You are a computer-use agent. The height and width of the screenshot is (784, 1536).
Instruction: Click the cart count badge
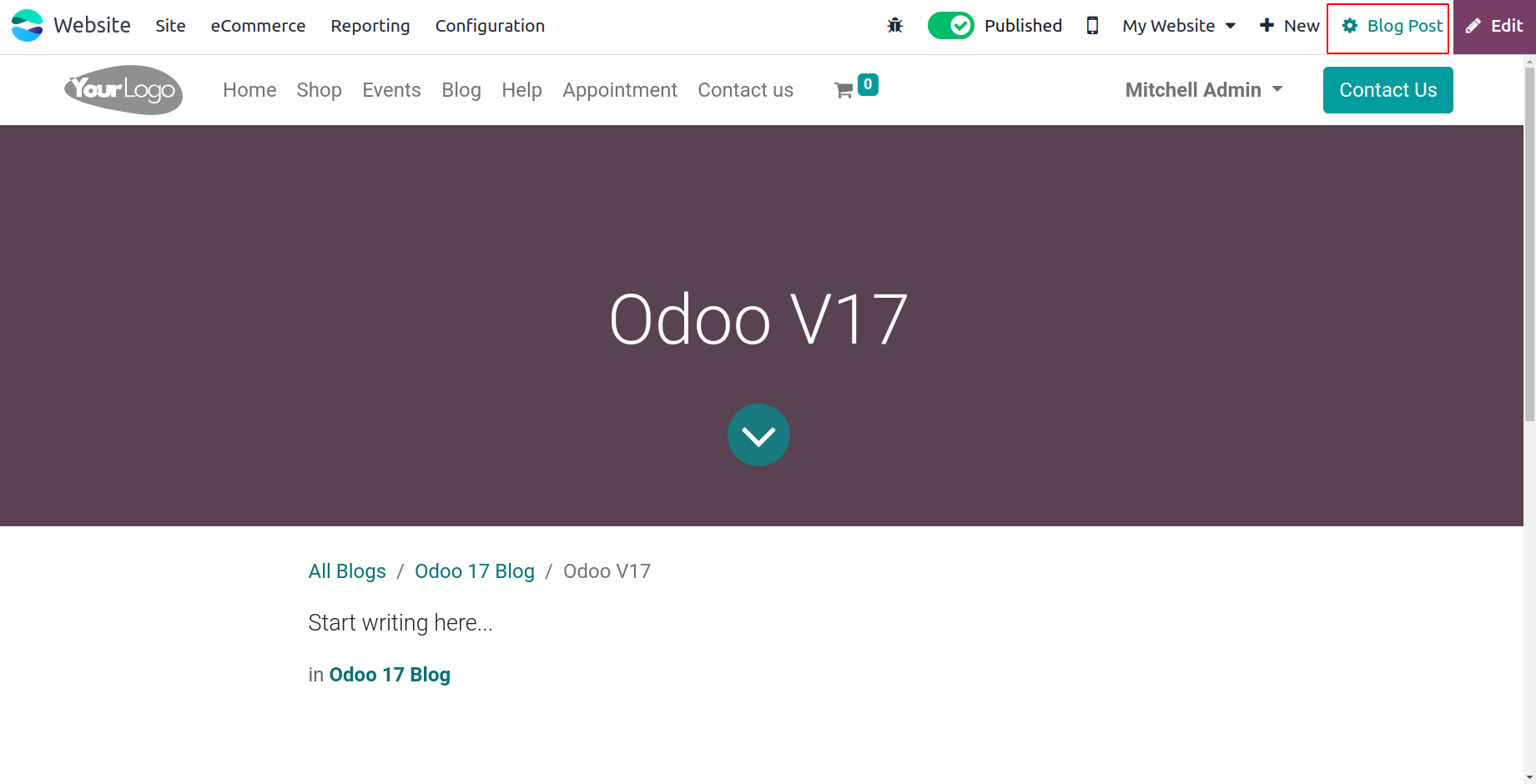click(868, 84)
